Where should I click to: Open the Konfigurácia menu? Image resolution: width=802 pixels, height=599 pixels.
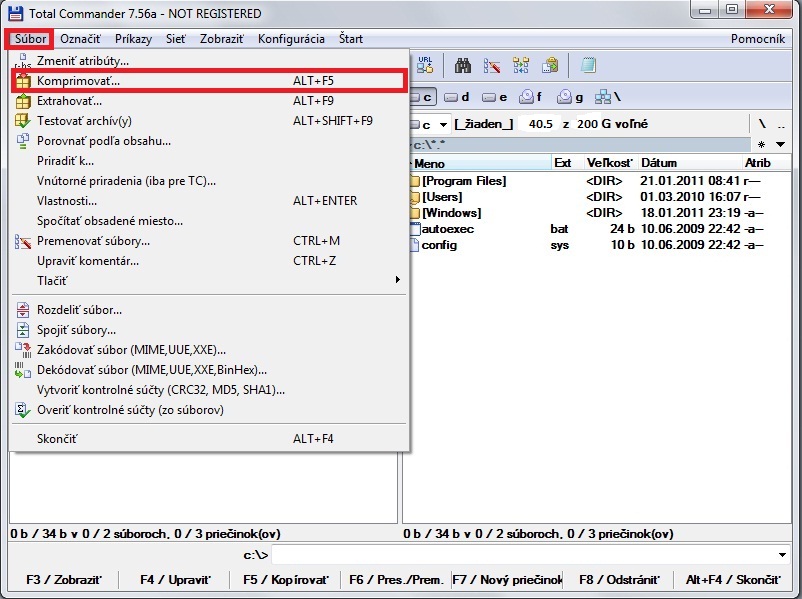[x=291, y=39]
